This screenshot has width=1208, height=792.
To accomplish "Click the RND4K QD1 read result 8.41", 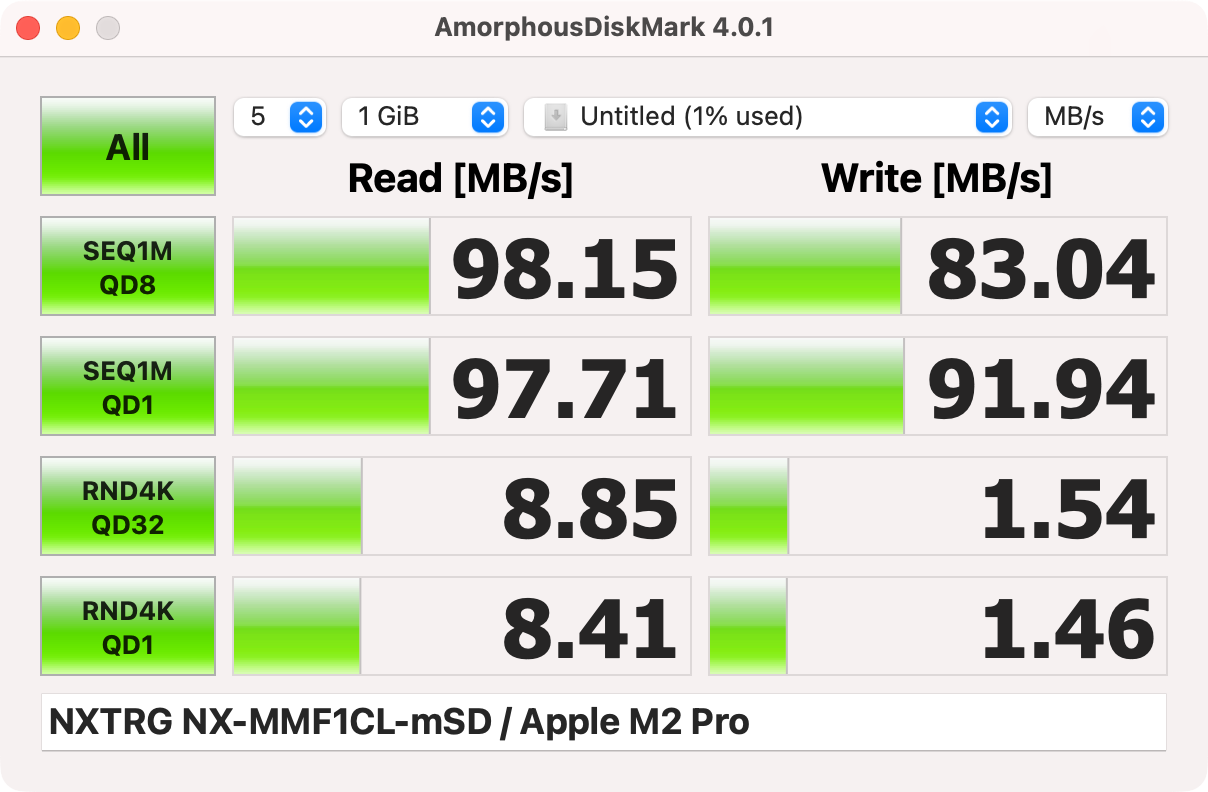I will (x=590, y=628).
